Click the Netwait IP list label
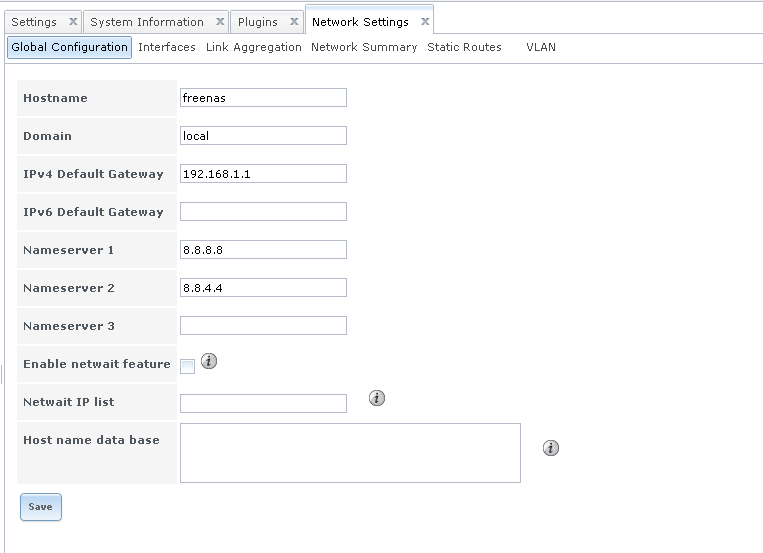The image size is (763, 553). pyautogui.click(x=69, y=402)
